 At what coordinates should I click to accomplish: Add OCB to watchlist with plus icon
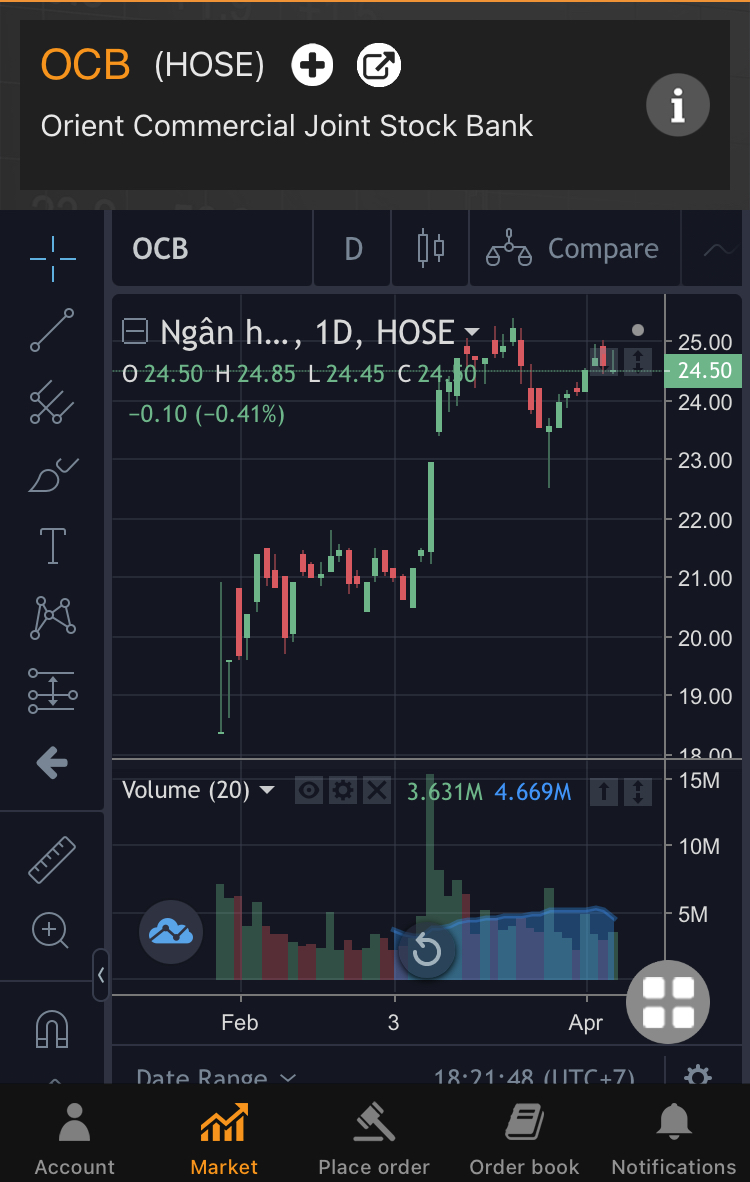[x=312, y=65]
